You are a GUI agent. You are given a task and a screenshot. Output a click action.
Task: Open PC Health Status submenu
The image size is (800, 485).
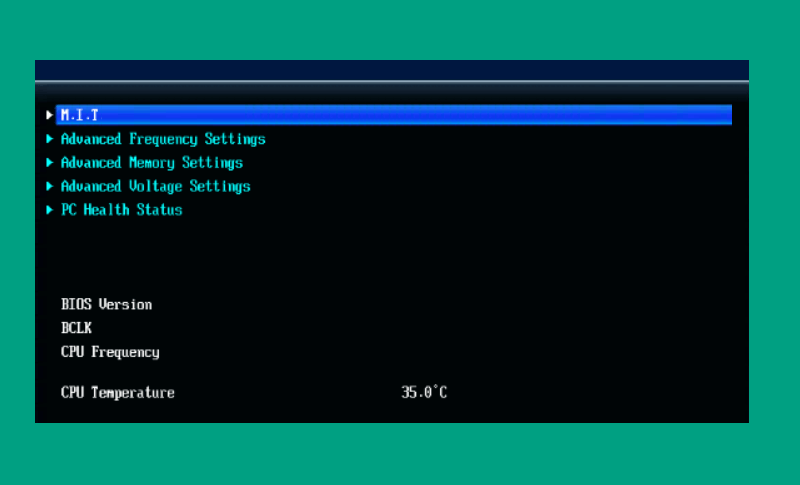pyautogui.click(x=121, y=210)
